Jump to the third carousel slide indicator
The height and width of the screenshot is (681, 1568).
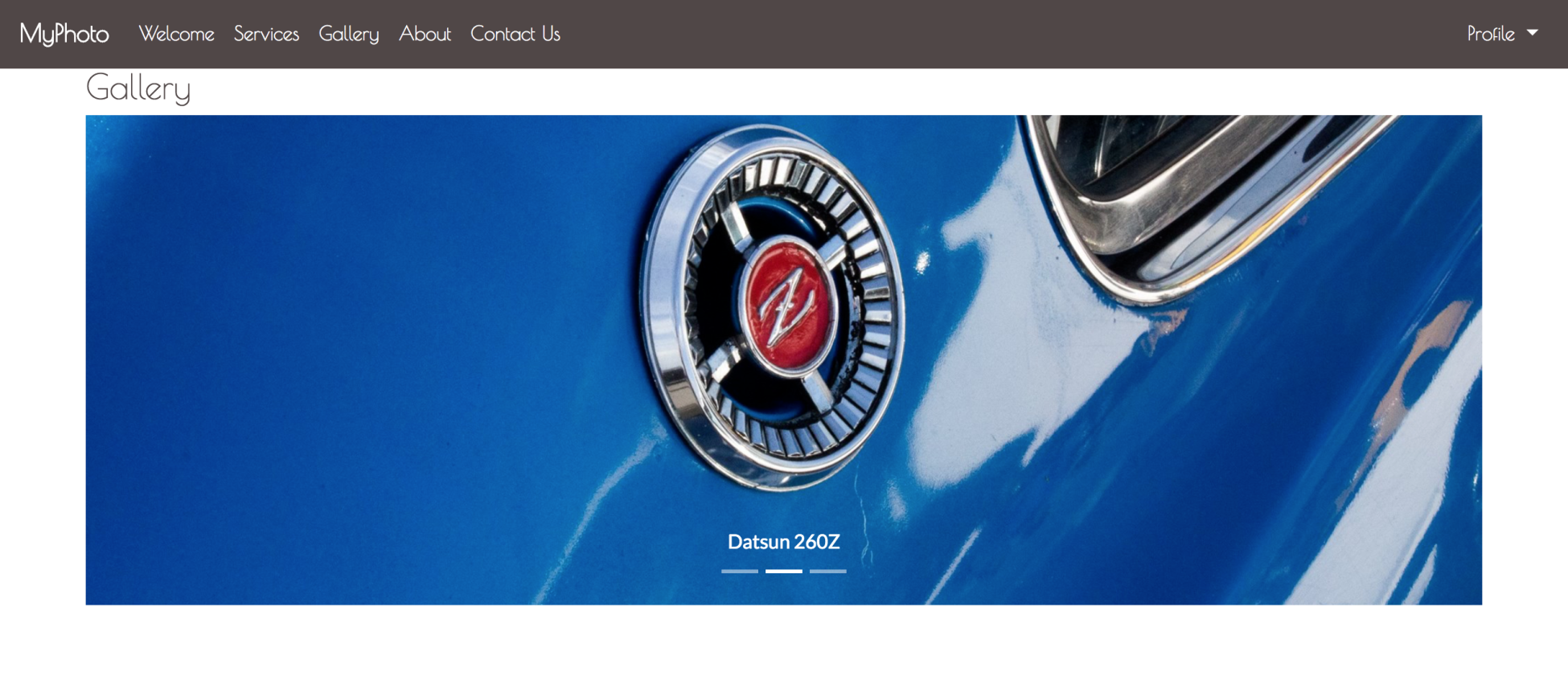828,571
